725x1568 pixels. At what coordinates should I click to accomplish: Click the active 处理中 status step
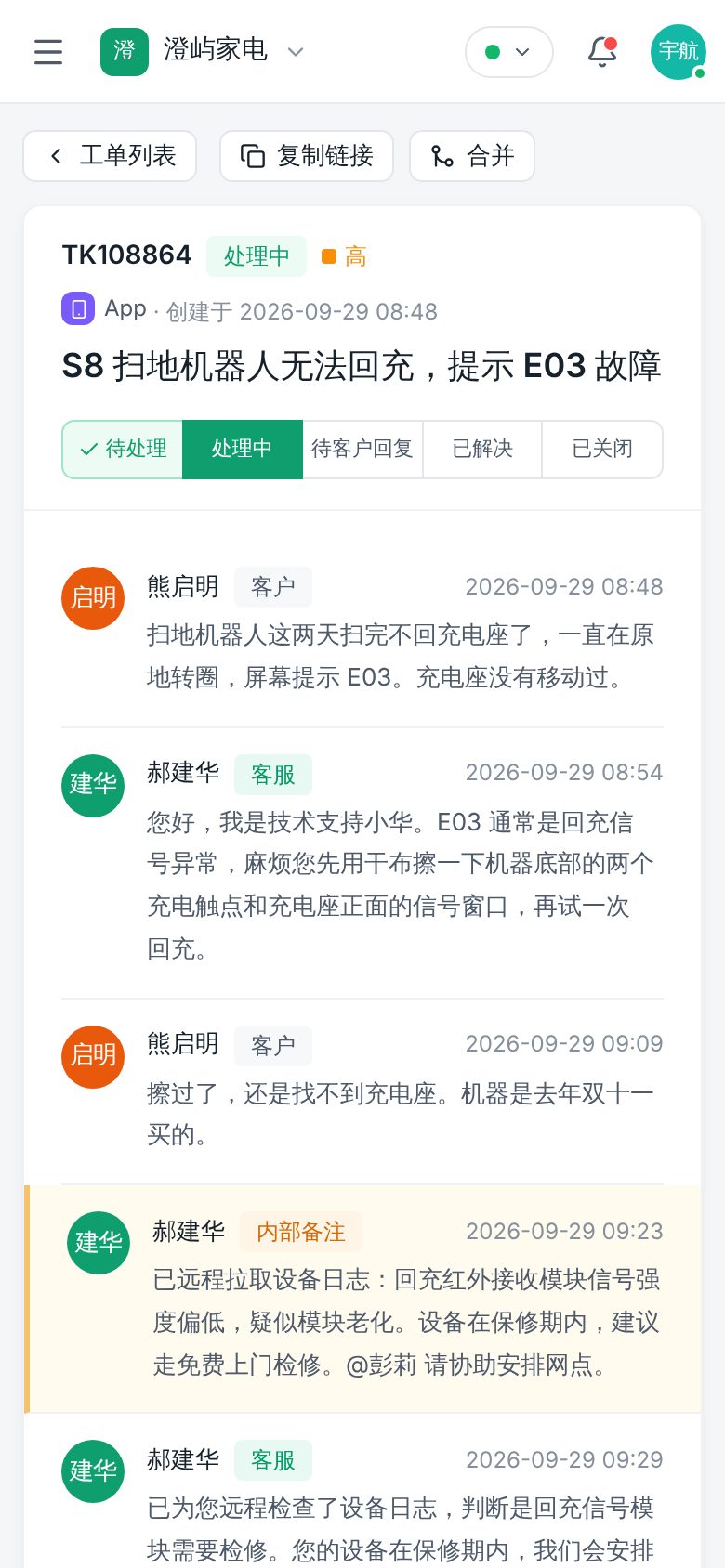coord(243,449)
